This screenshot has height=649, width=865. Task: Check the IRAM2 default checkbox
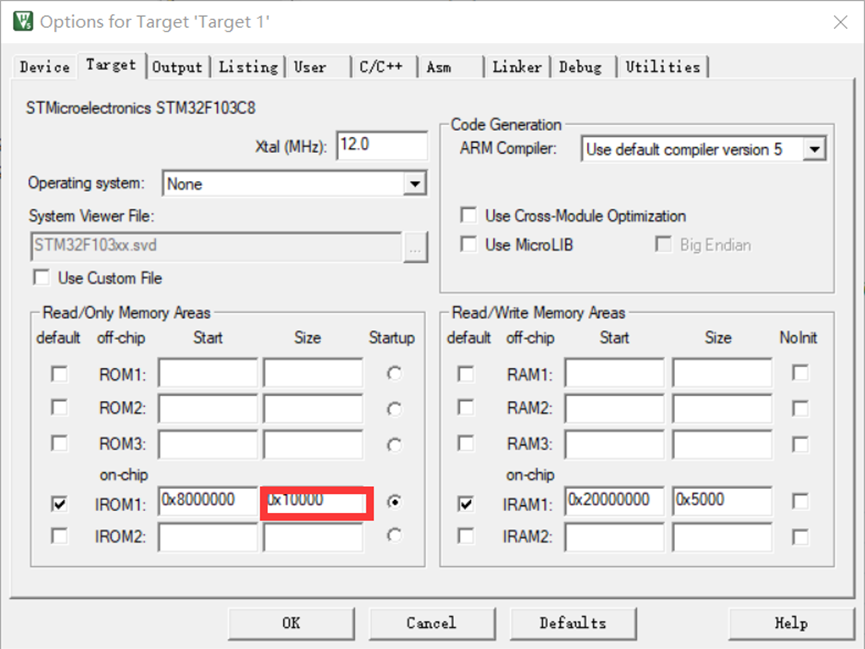point(466,536)
